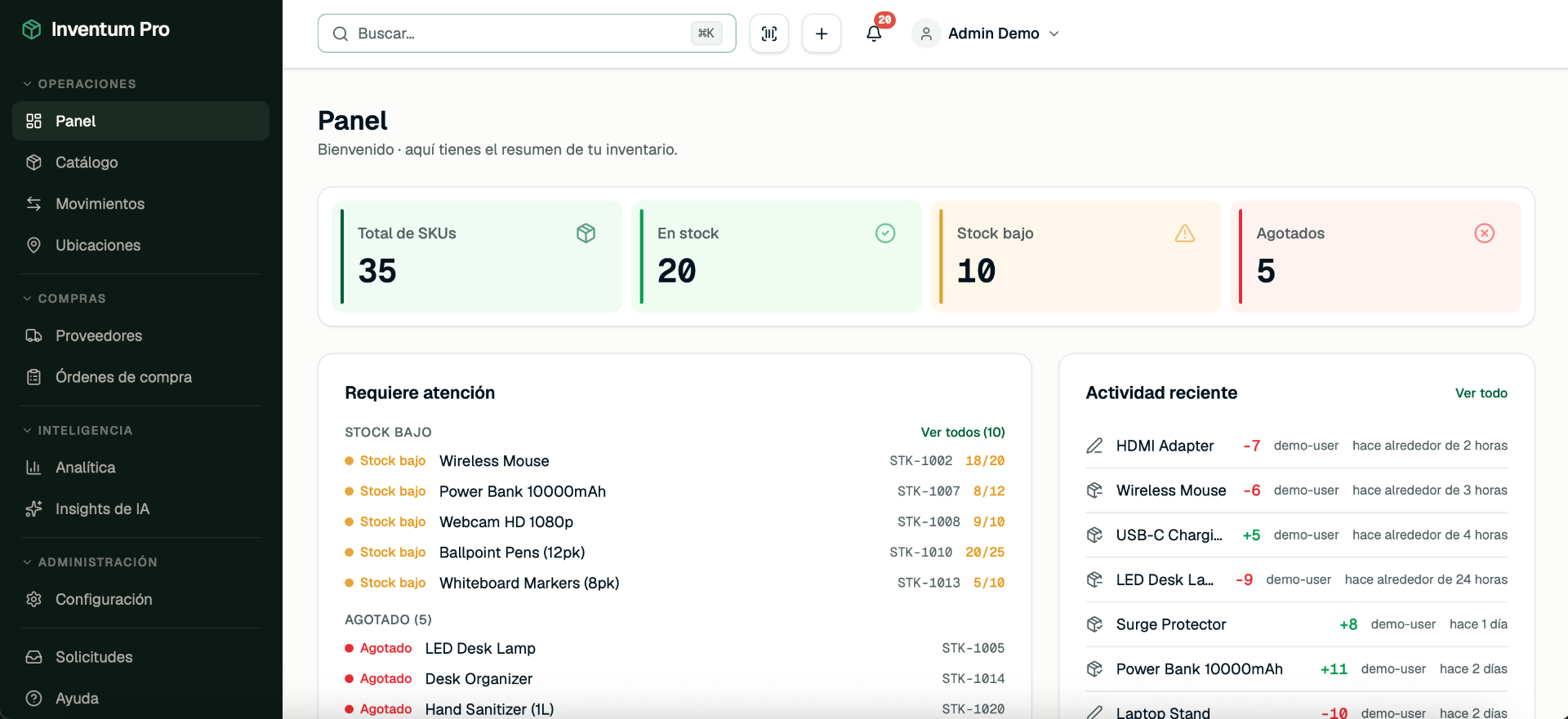Click the Total de SKUs 35 card

478,256
